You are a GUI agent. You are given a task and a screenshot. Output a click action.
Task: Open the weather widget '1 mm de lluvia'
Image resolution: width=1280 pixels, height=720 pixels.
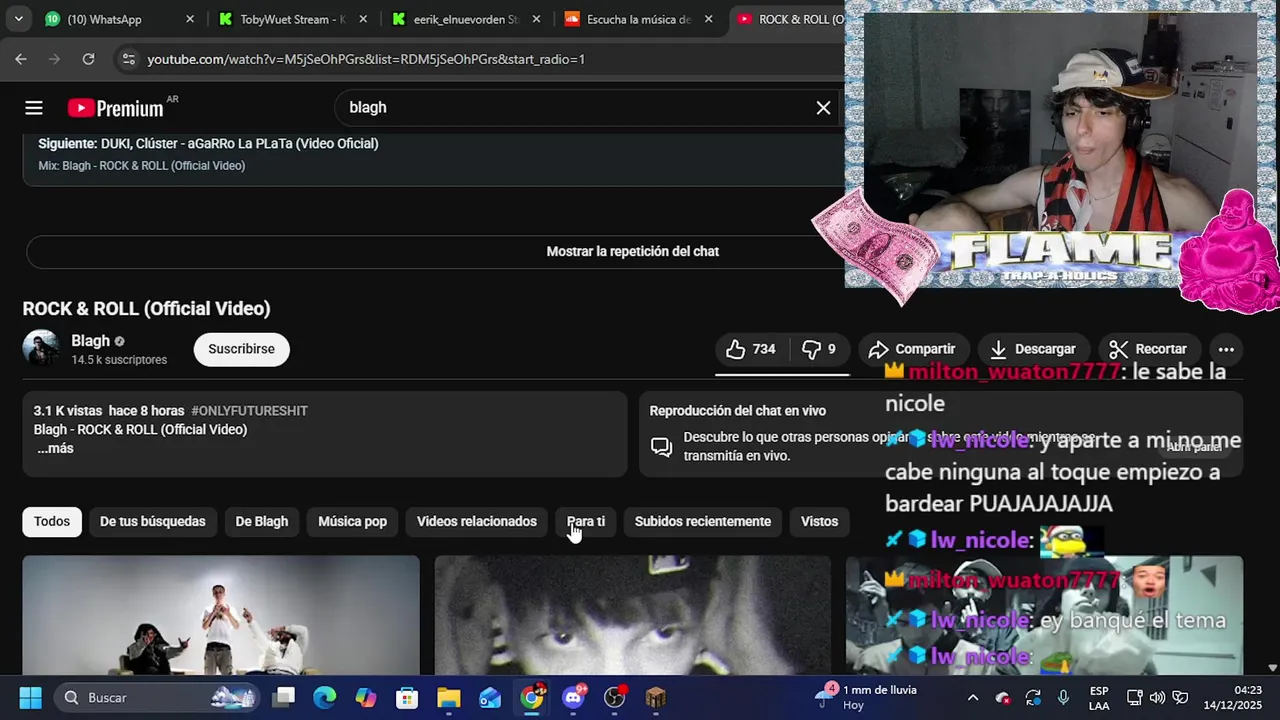(x=868, y=697)
